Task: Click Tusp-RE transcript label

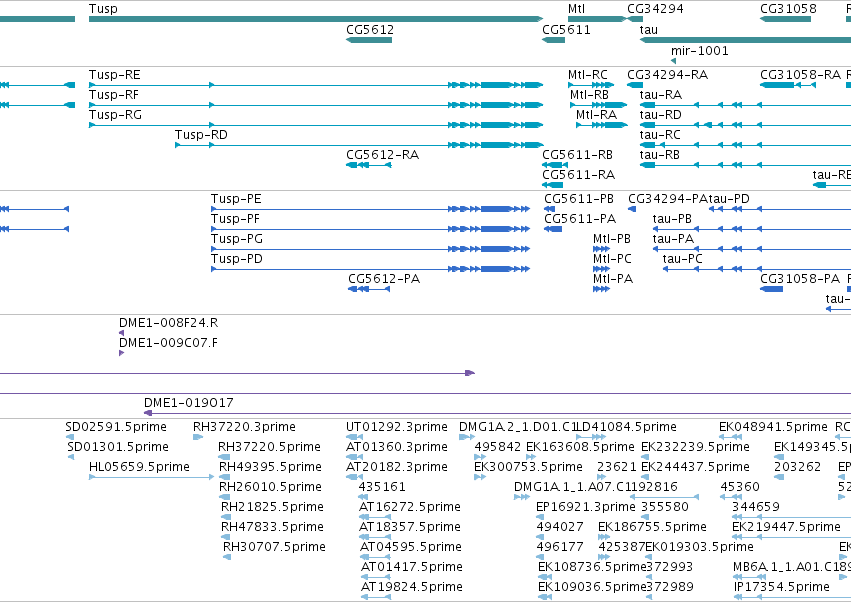Action: coord(115,75)
